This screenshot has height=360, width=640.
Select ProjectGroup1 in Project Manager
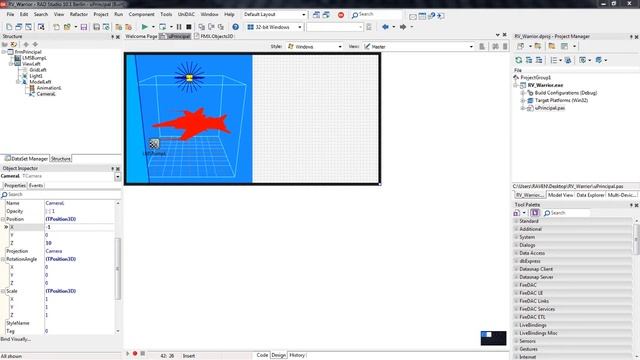[x=536, y=78]
